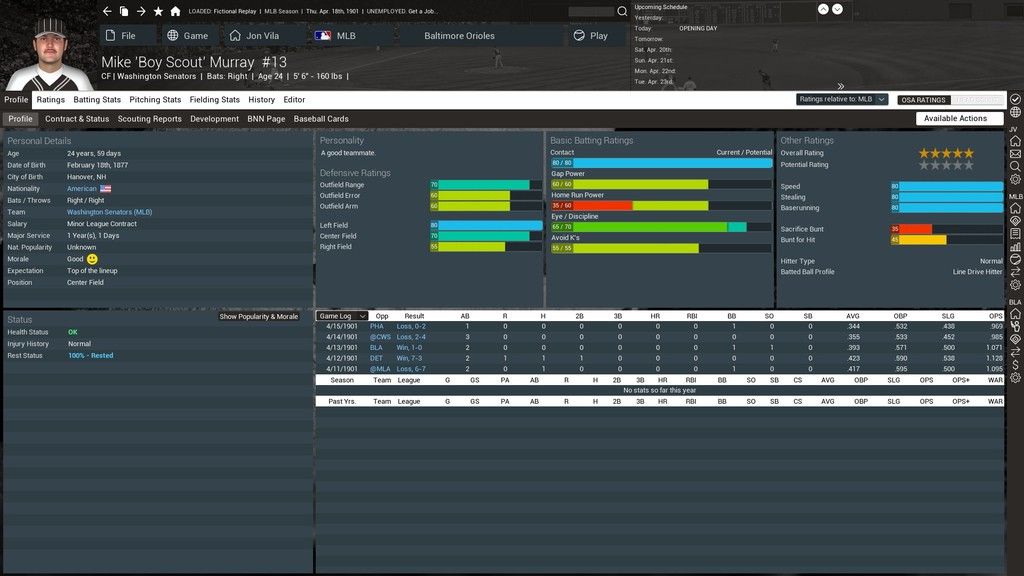This screenshot has height=576, width=1024.
Task: Switch to the Batting Stats tab
Action: pyautogui.click(x=97, y=100)
